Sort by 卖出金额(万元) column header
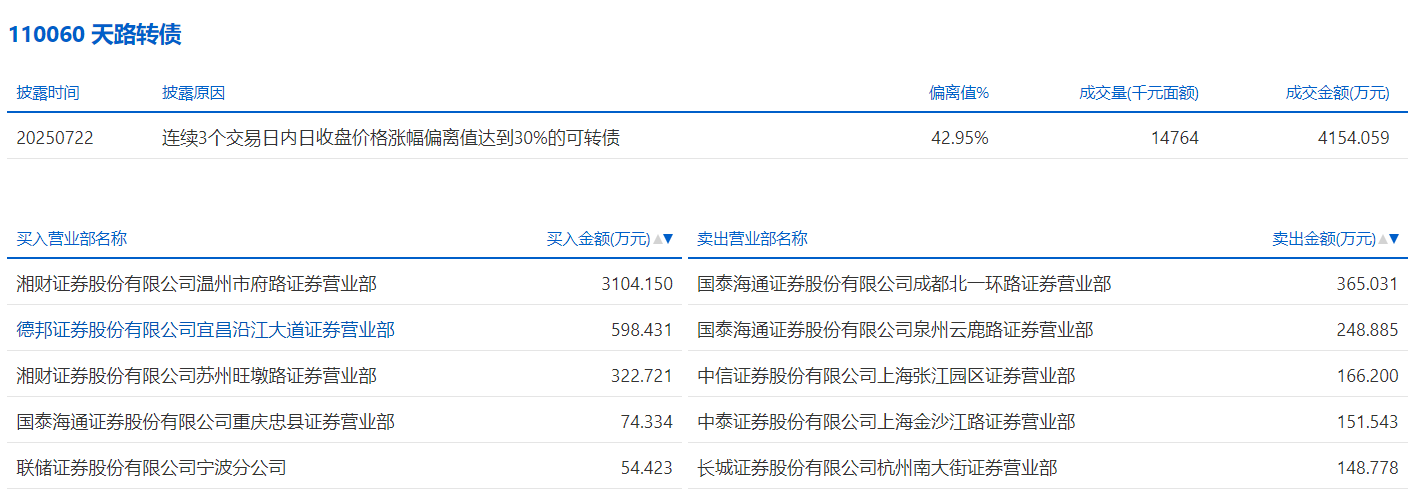 click(1323, 239)
